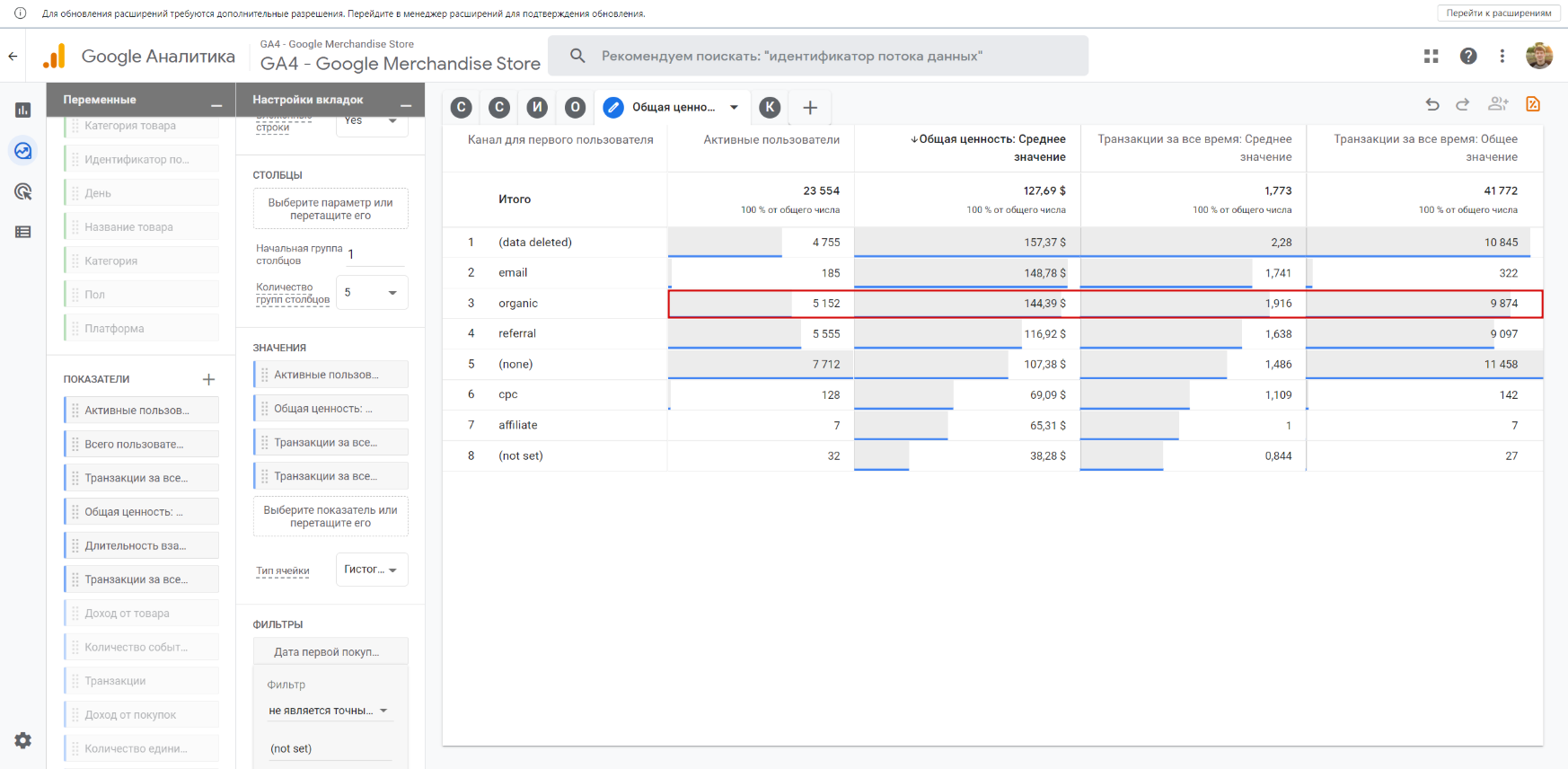Sort by Активные пользователи column header
The image size is (1568, 769).
(x=771, y=140)
